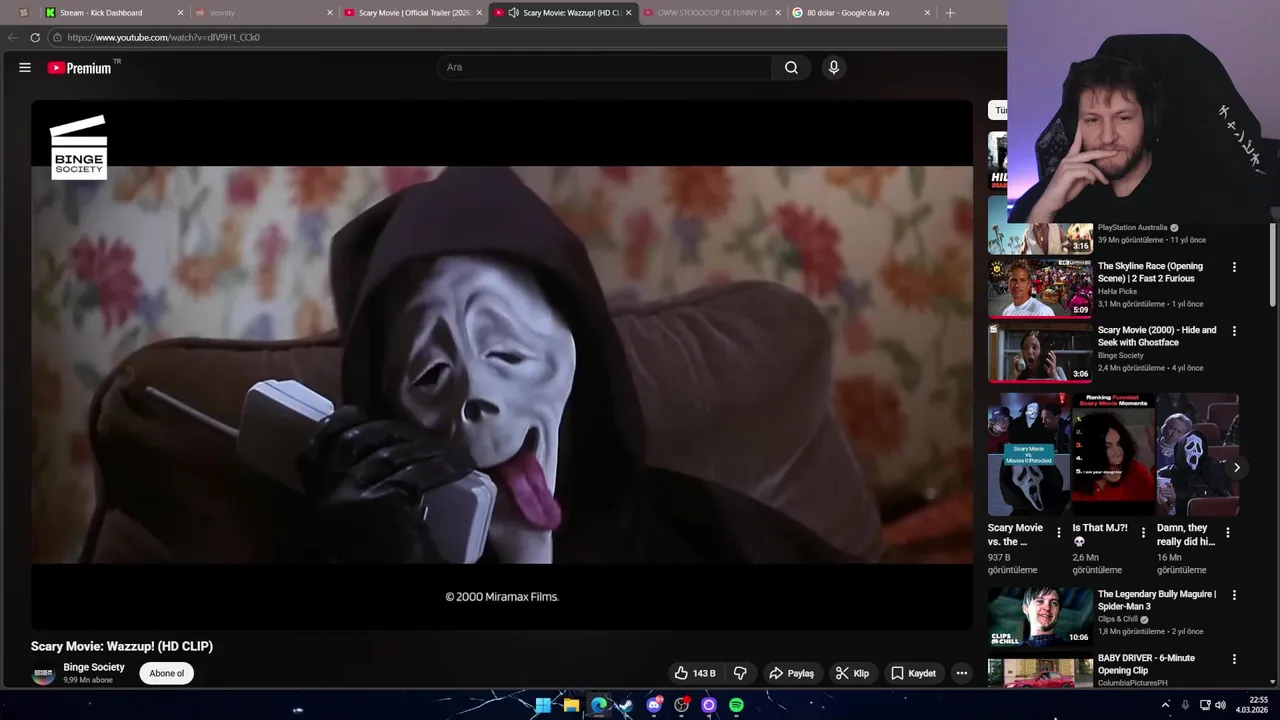1280x720 pixels.
Task: Open PlayStation Australia video thumbnail 3:16
Action: click(1040, 238)
